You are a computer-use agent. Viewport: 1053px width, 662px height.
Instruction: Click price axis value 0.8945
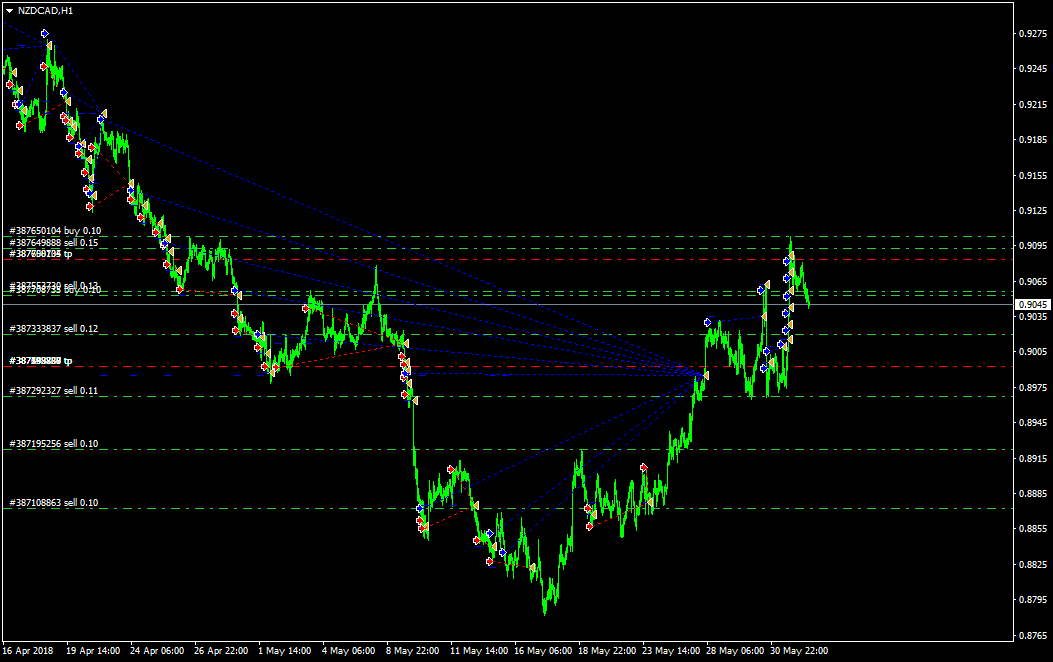pos(1033,423)
